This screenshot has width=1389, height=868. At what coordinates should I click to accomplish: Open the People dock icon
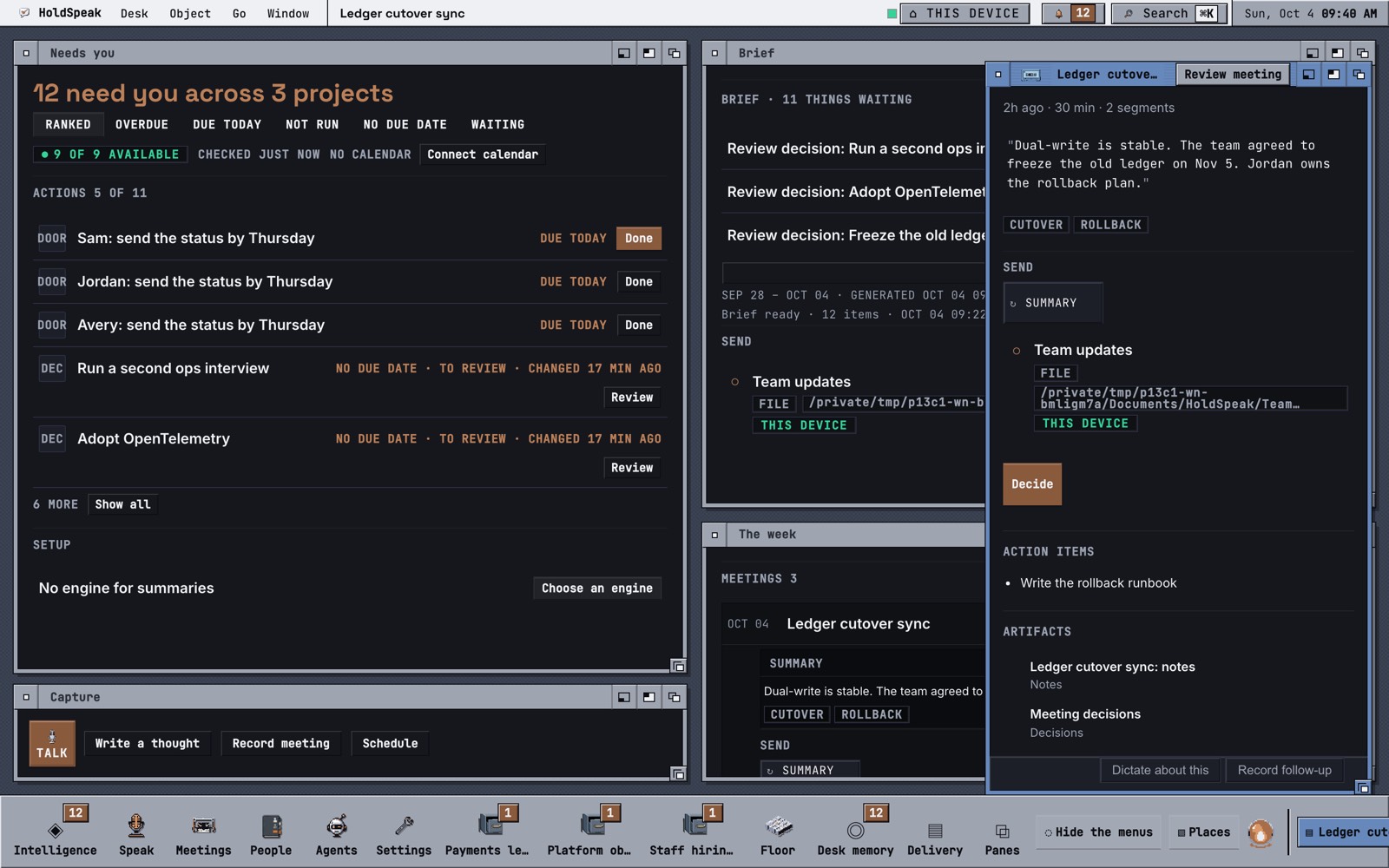tap(271, 832)
